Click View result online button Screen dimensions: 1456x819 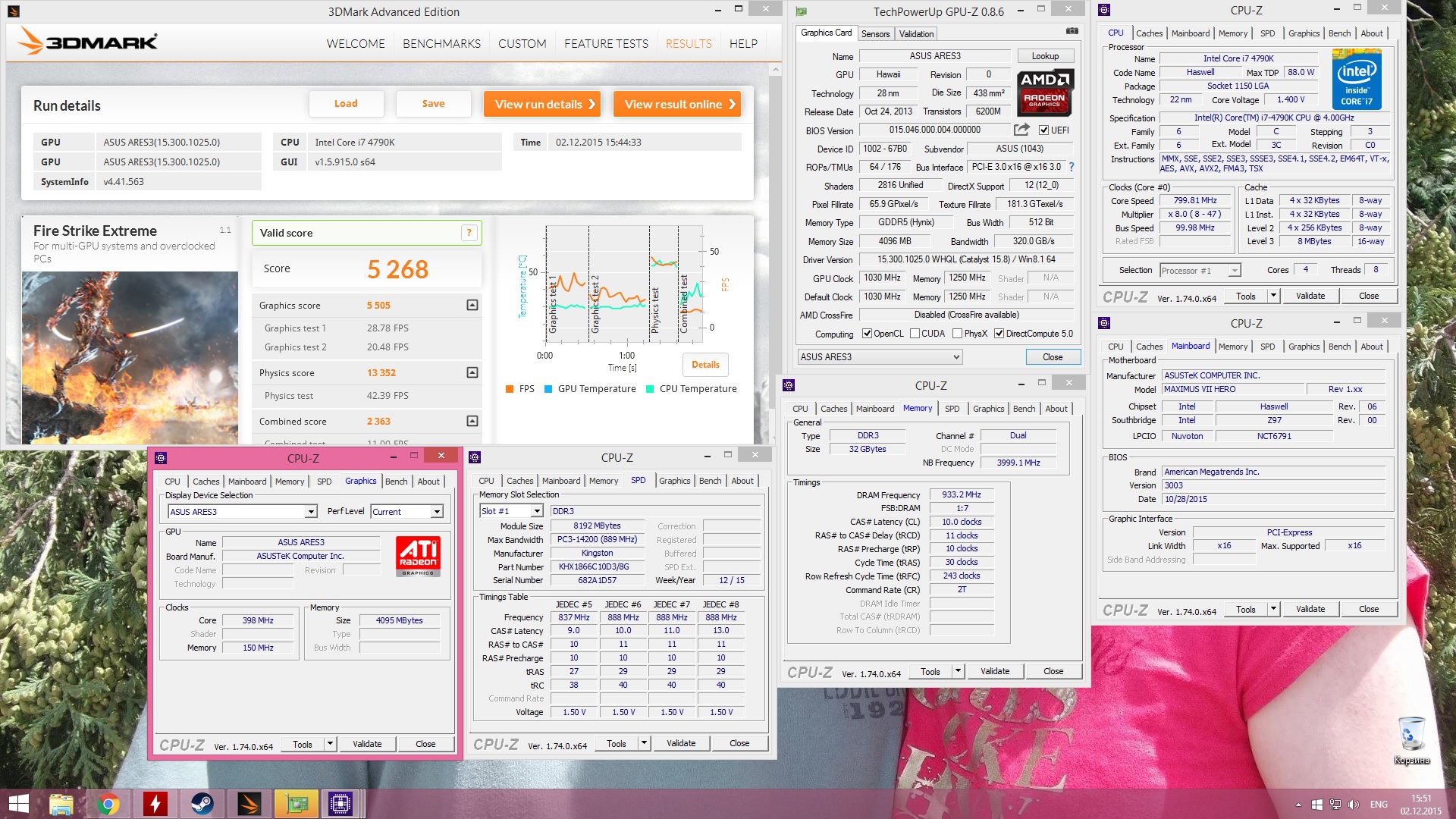click(677, 104)
